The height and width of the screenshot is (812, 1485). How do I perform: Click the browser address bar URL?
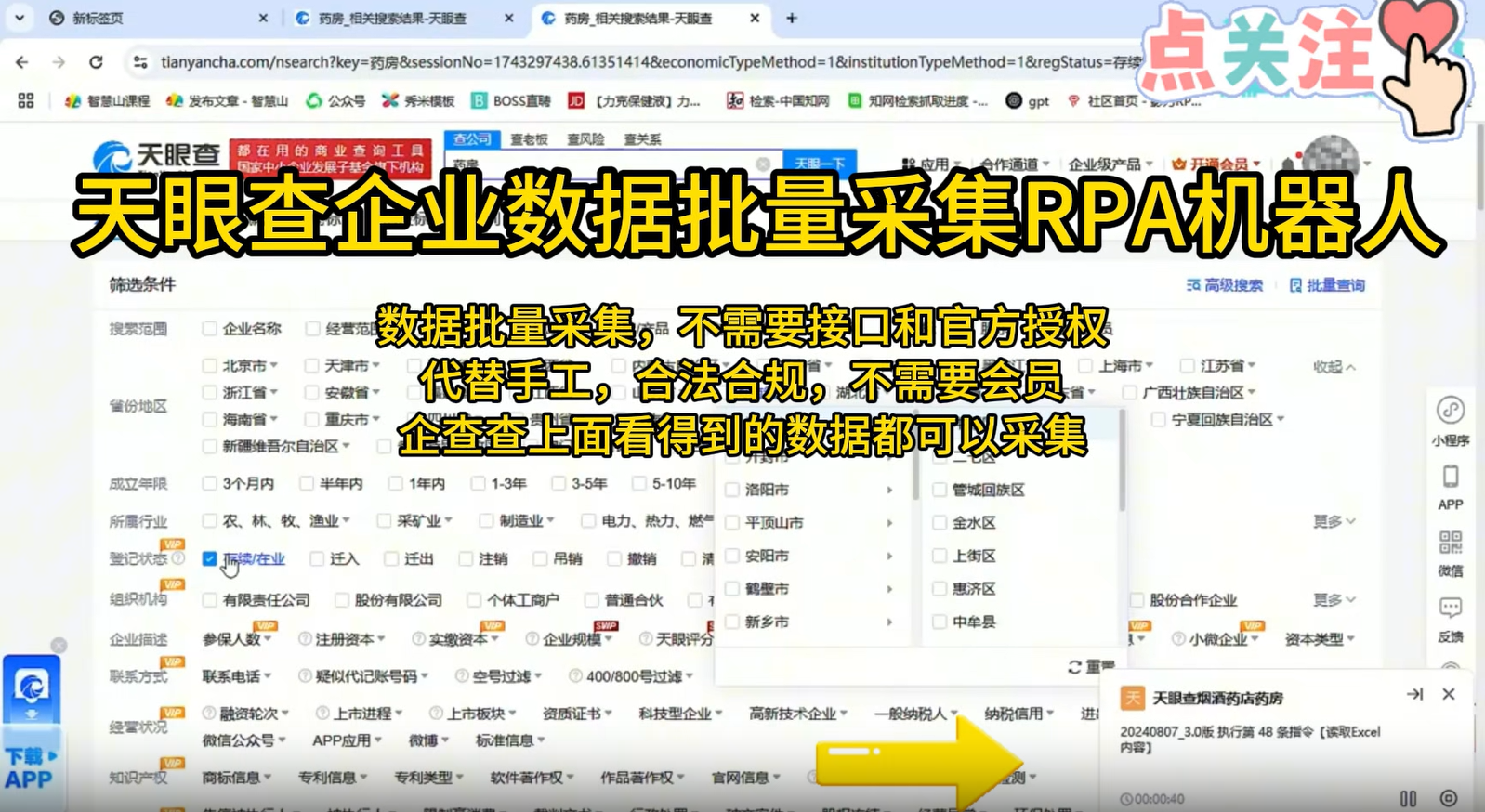pos(651,62)
